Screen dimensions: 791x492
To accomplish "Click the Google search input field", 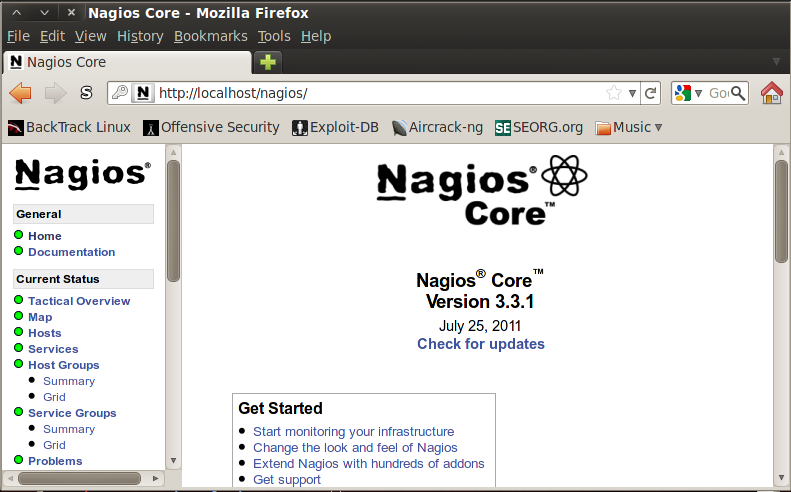I will [x=718, y=93].
